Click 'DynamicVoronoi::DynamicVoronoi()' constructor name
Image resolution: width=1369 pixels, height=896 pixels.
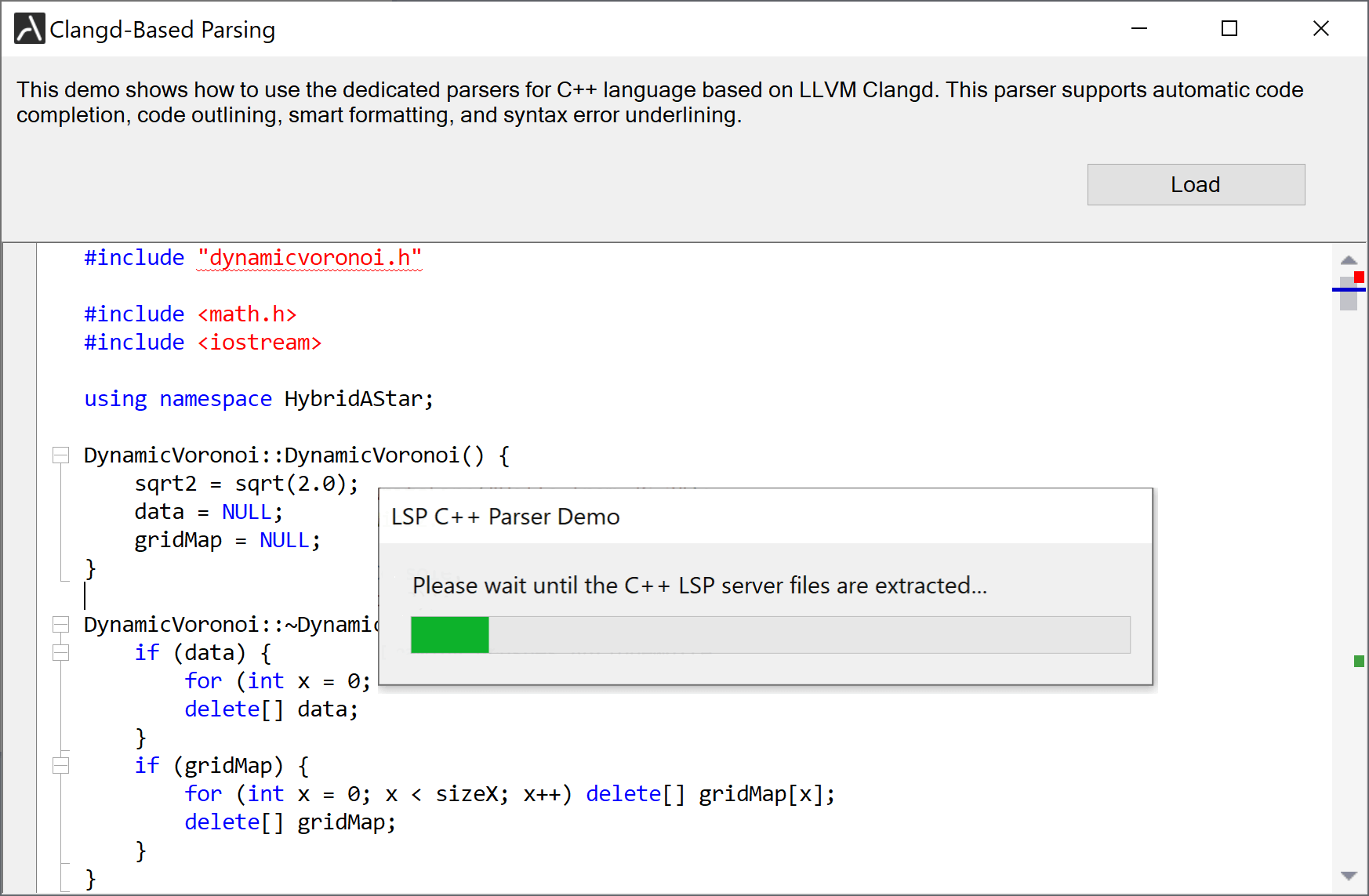pyautogui.click(x=284, y=455)
